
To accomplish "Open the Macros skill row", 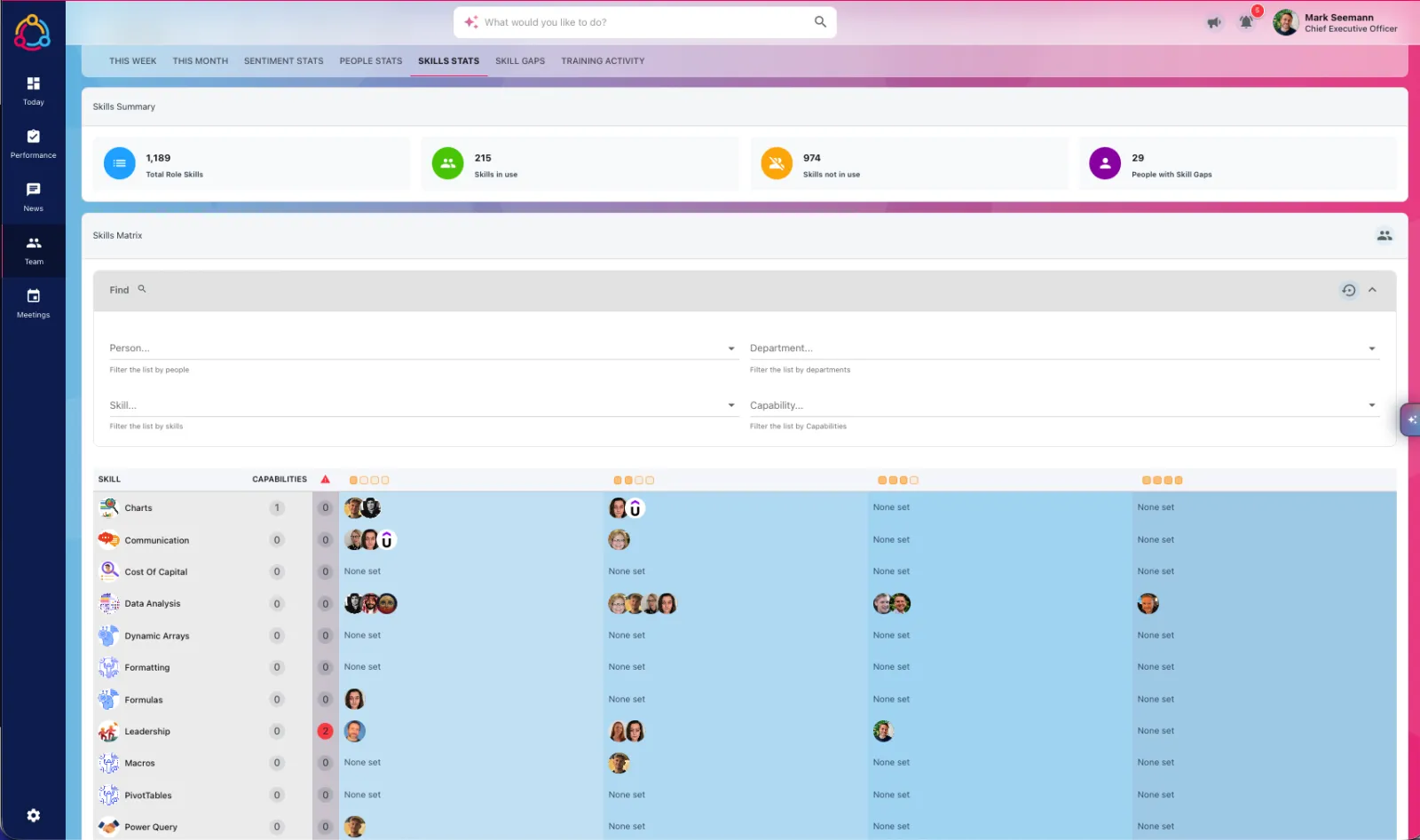I will click(x=139, y=763).
